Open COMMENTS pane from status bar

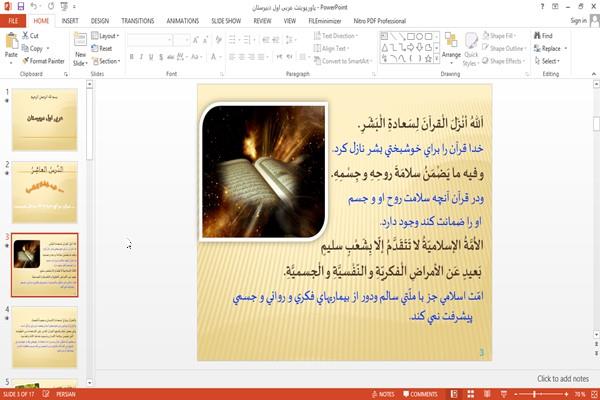click(420, 394)
